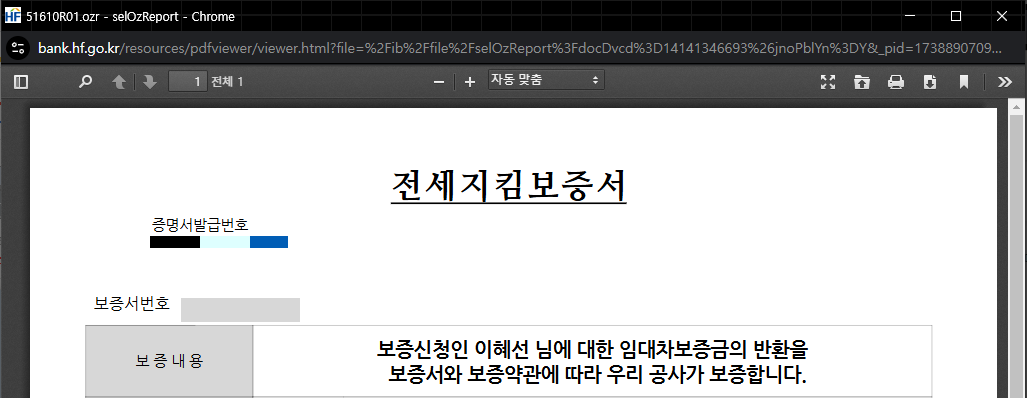Click the 증명서발급번호 label
1027x398 pixels.
click(200, 225)
